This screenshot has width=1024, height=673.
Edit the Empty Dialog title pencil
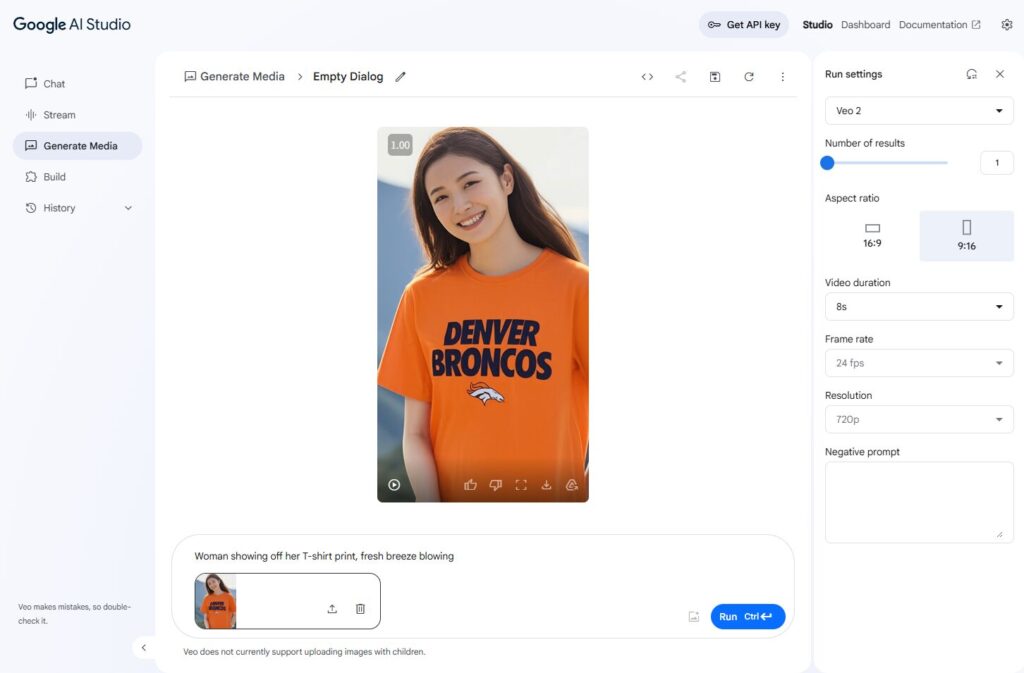click(x=400, y=76)
